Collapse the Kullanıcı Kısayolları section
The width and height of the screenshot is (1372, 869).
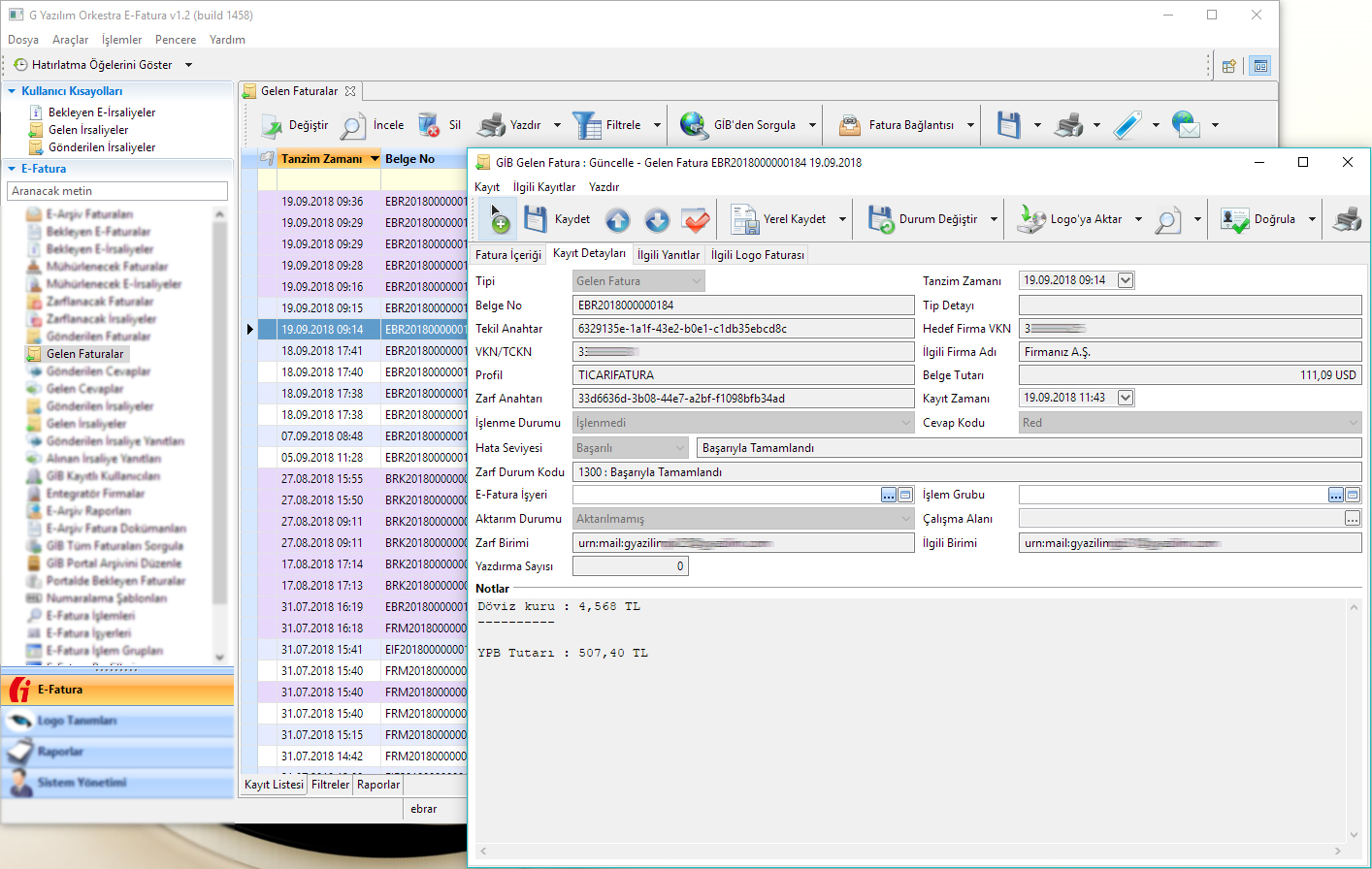[x=12, y=91]
